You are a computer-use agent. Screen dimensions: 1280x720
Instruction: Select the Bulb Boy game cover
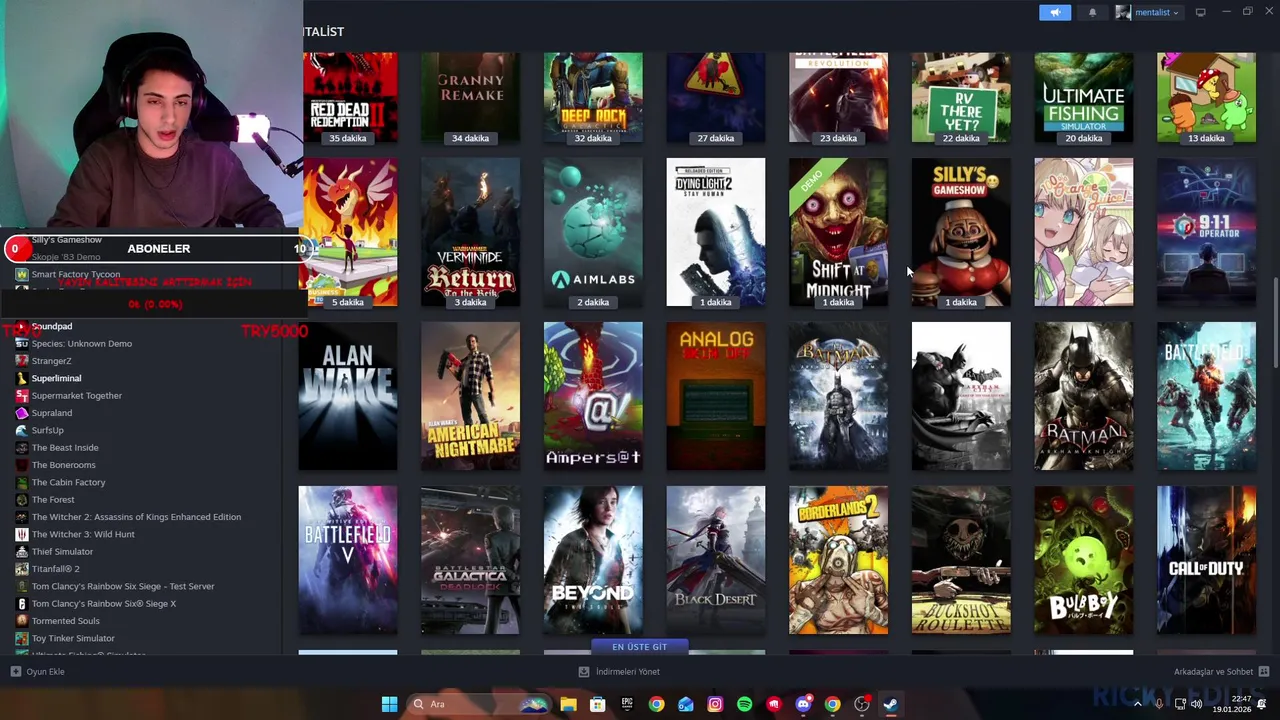tap(1084, 560)
